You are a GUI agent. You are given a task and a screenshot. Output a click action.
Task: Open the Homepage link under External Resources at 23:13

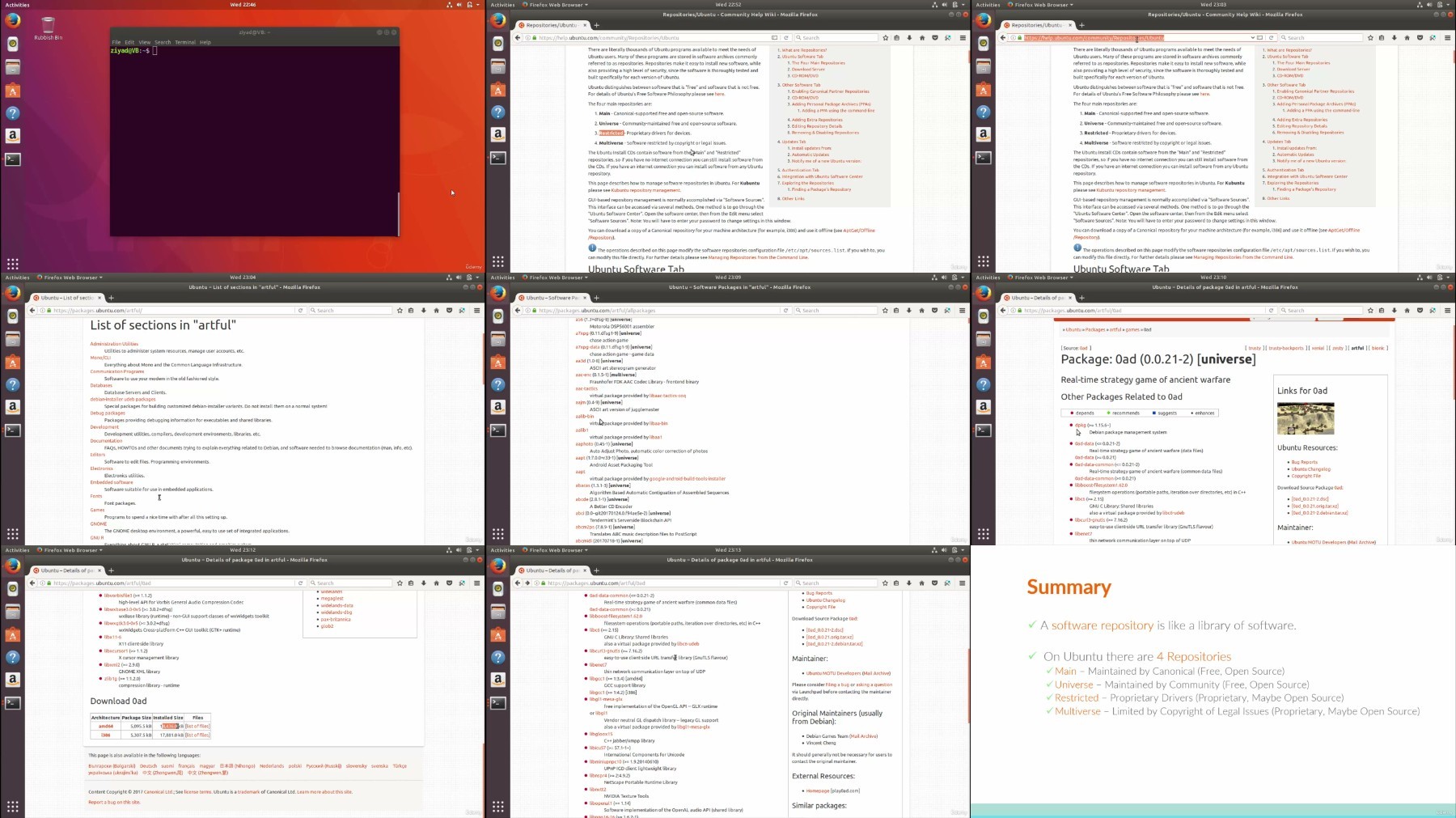817,790
